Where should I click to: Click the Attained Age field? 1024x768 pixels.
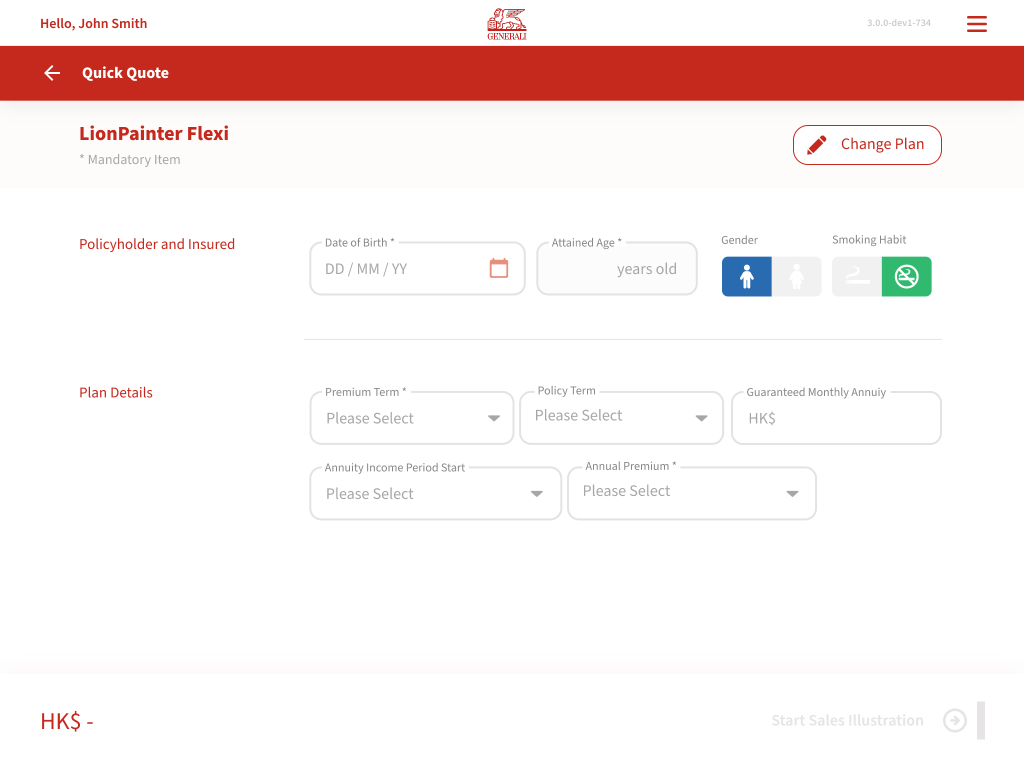(617, 268)
